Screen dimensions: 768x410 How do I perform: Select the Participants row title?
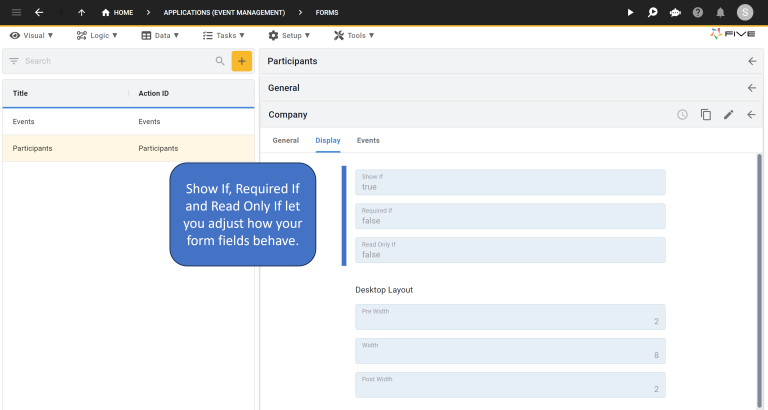point(32,148)
